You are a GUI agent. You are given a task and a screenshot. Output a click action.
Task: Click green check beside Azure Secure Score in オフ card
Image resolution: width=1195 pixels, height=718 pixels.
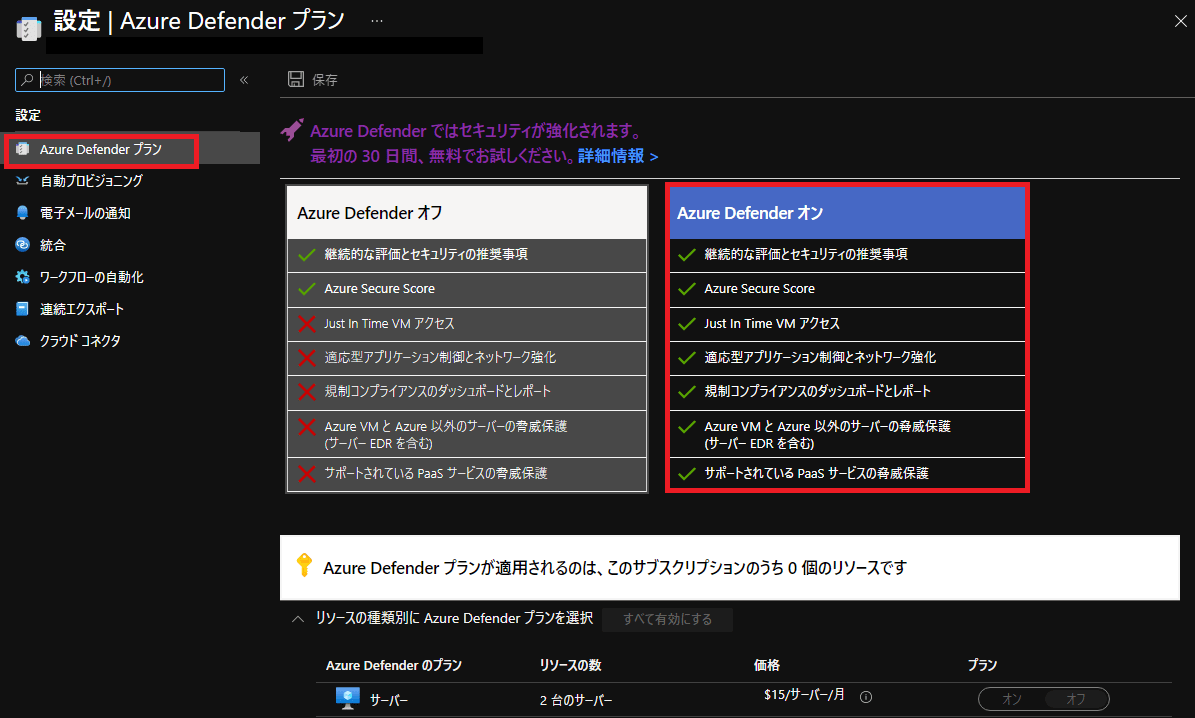307,289
